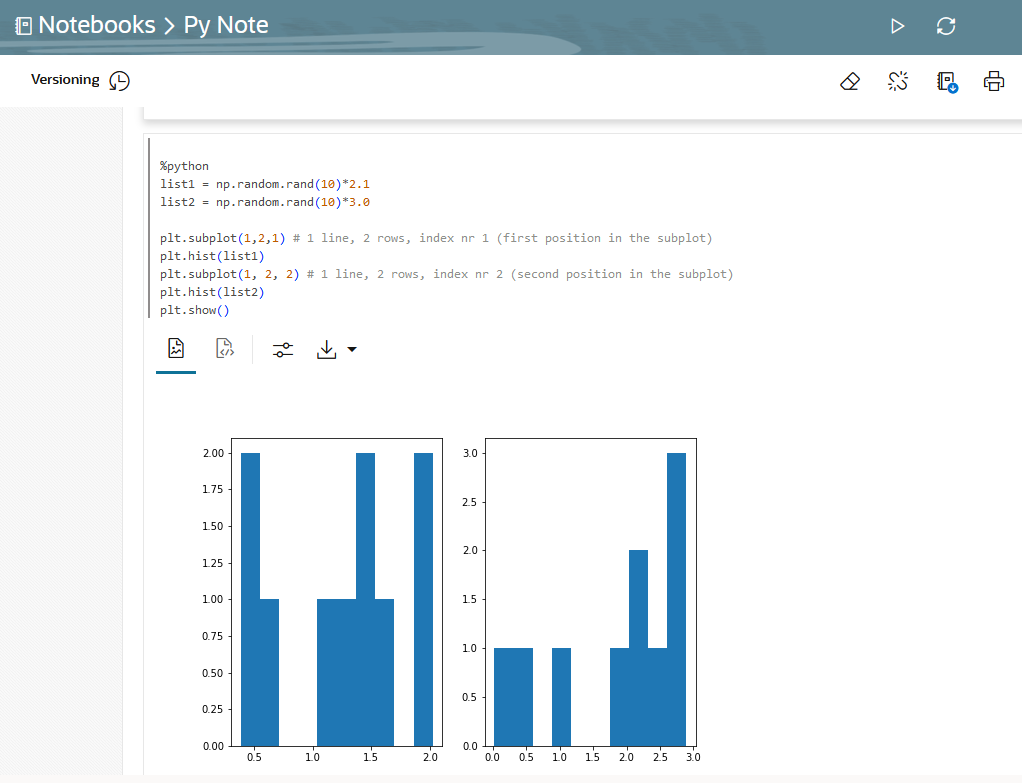The width and height of the screenshot is (1022, 783).
Task: Click the %python interpreter line
Action: click(x=184, y=166)
